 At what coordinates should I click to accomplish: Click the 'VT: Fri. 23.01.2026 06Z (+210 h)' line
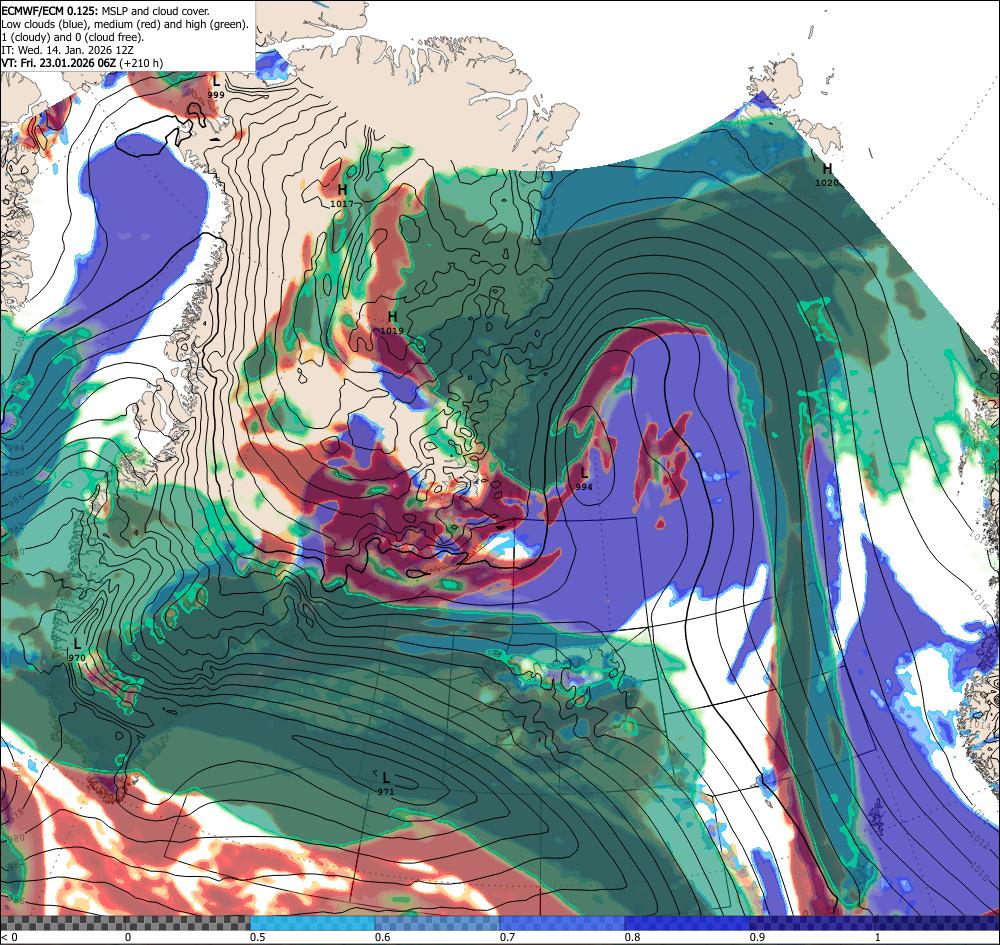coord(82,63)
